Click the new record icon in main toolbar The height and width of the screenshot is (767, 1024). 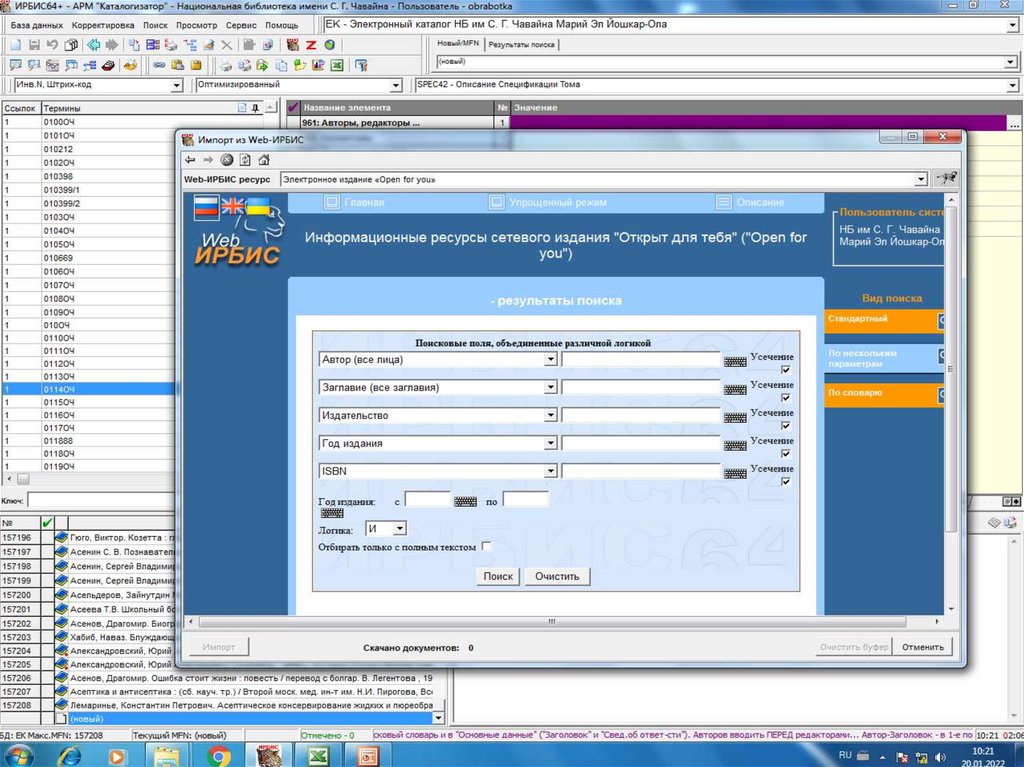pyautogui.click(x=16, y=45)
